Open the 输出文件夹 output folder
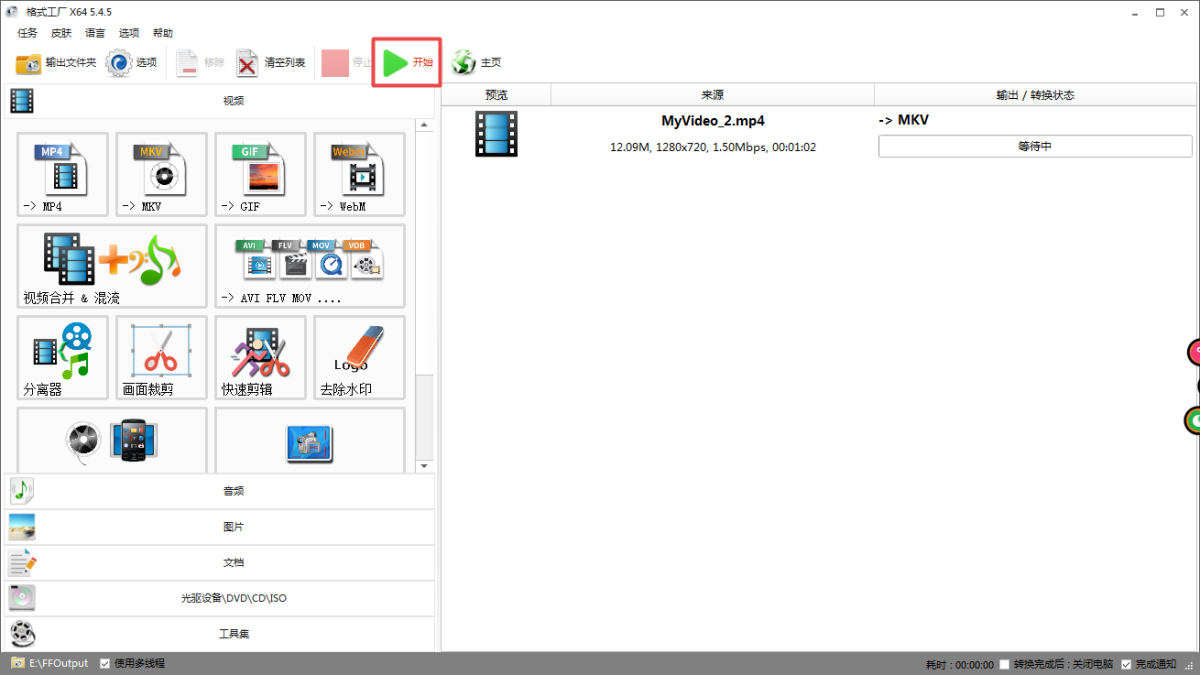Screen dimensions: 1200x675 [56, 63]
